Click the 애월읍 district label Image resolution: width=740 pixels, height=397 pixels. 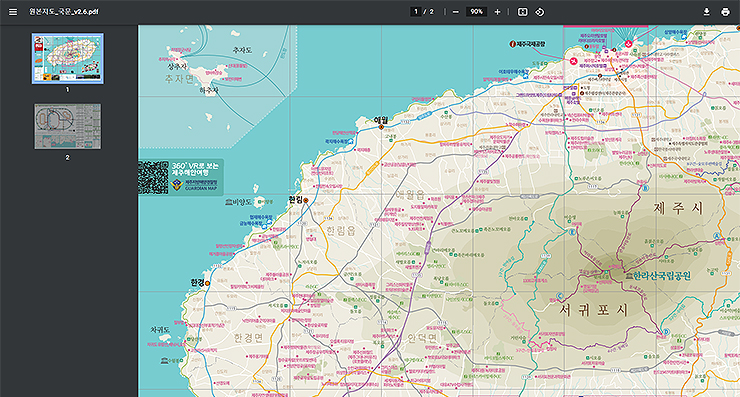click(x=410, y=194)
